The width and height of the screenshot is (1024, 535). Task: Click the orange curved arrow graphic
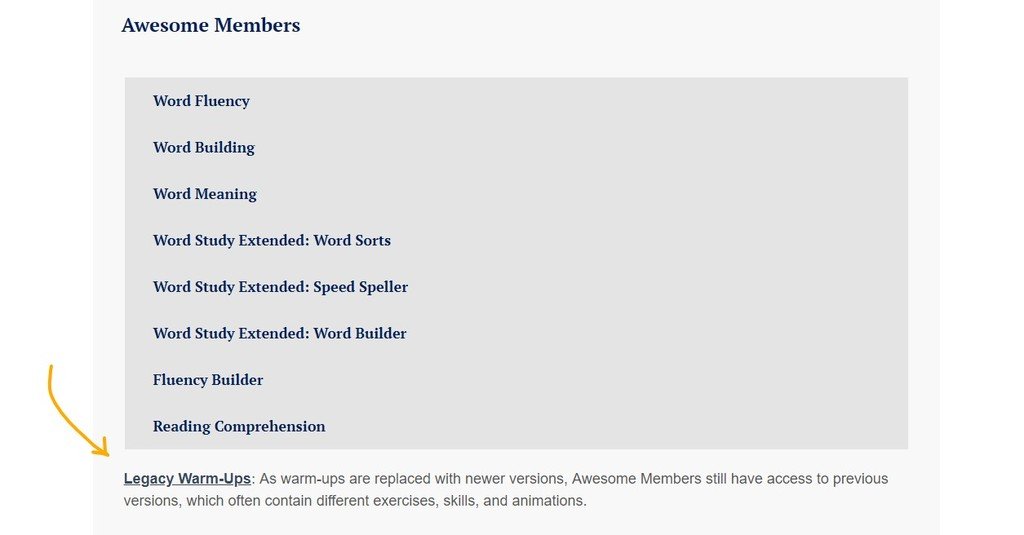(x=77, y=410)
